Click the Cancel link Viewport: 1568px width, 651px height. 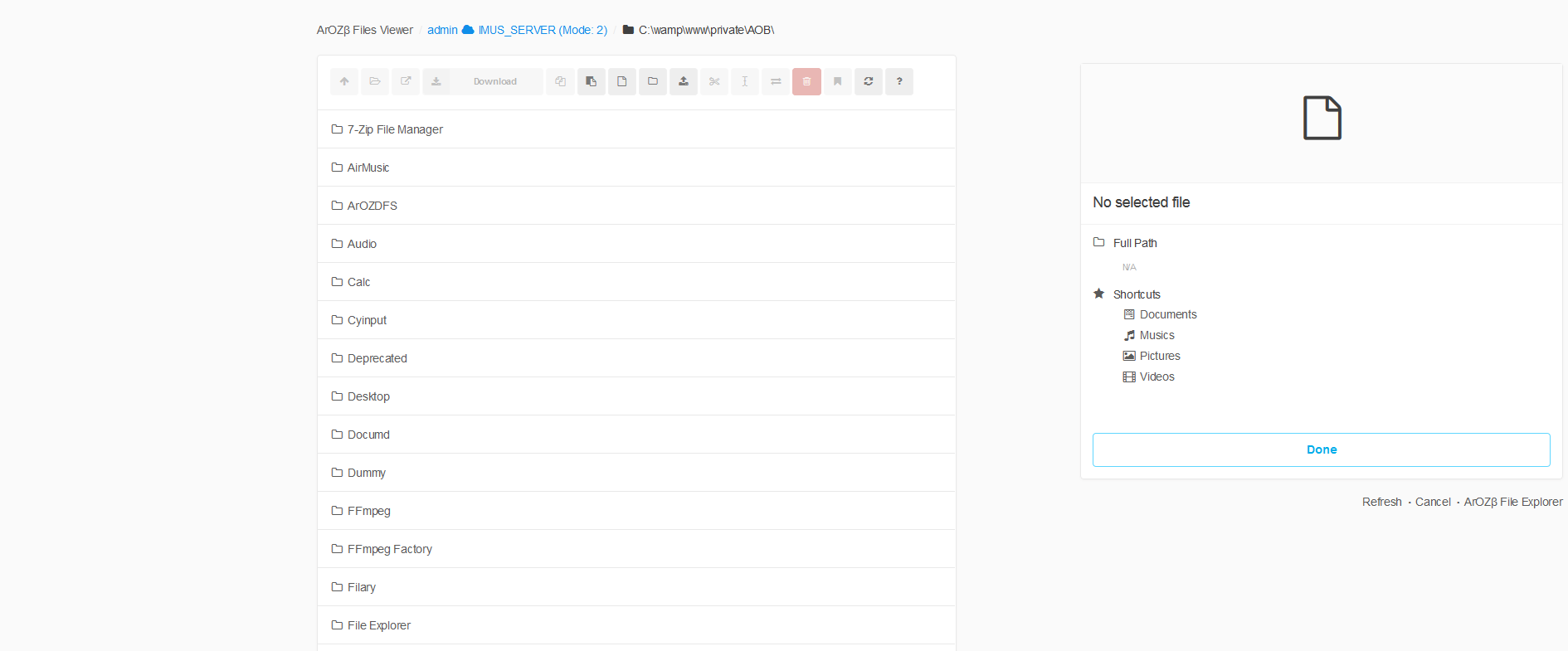coord(1433,502)
